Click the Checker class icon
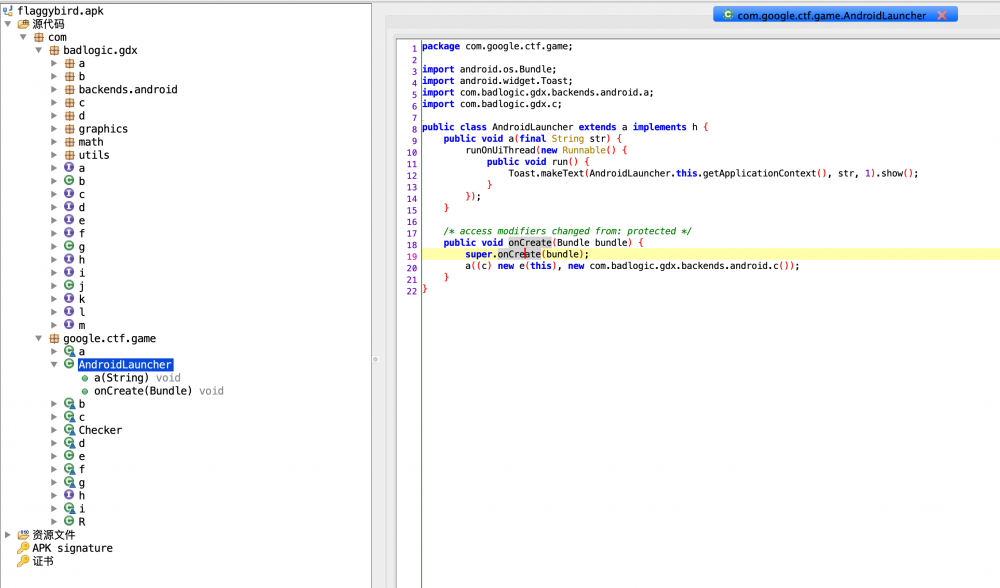 69,430
